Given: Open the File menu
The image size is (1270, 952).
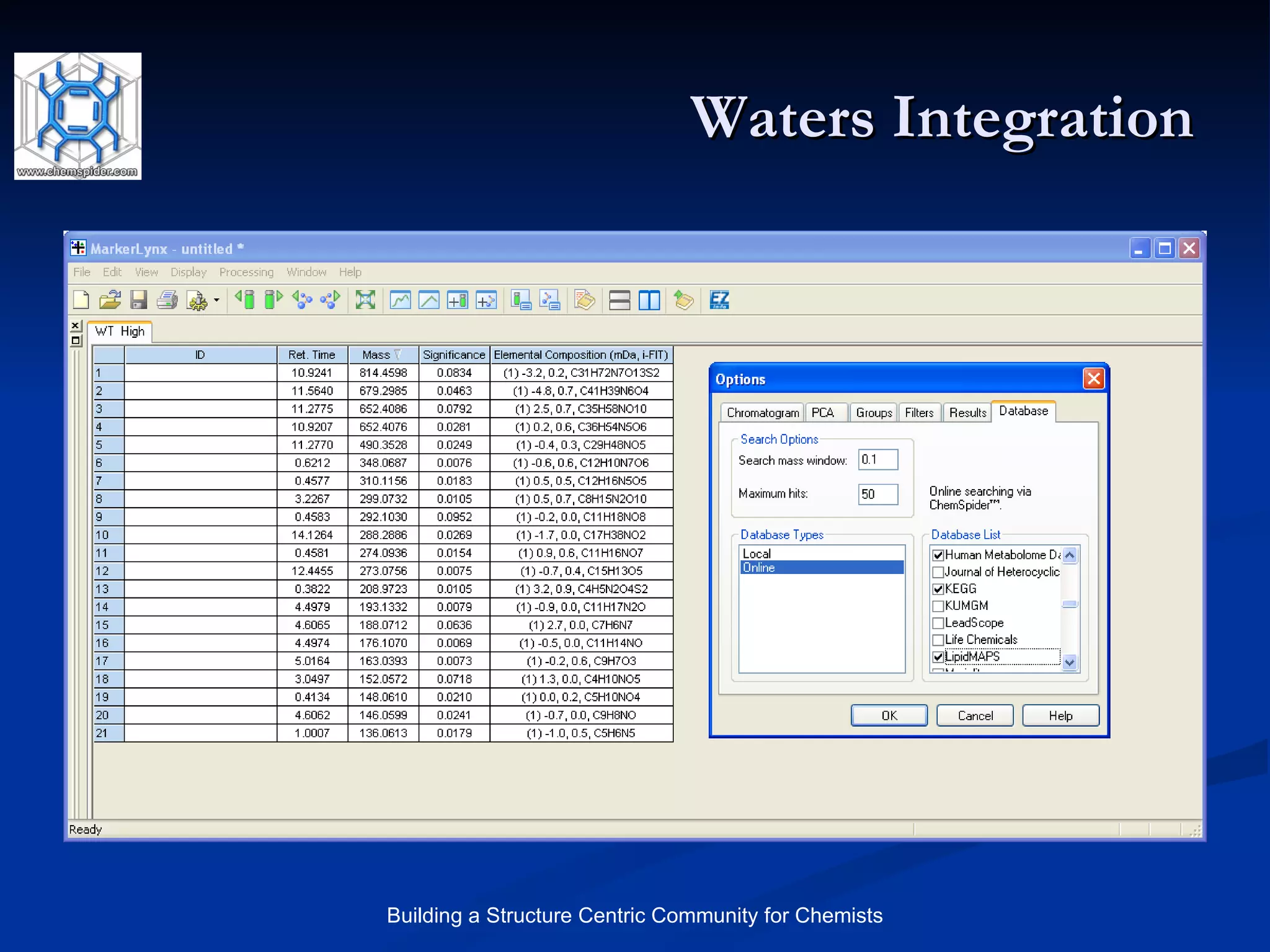Looking at the screenshot, I should 82,272.
